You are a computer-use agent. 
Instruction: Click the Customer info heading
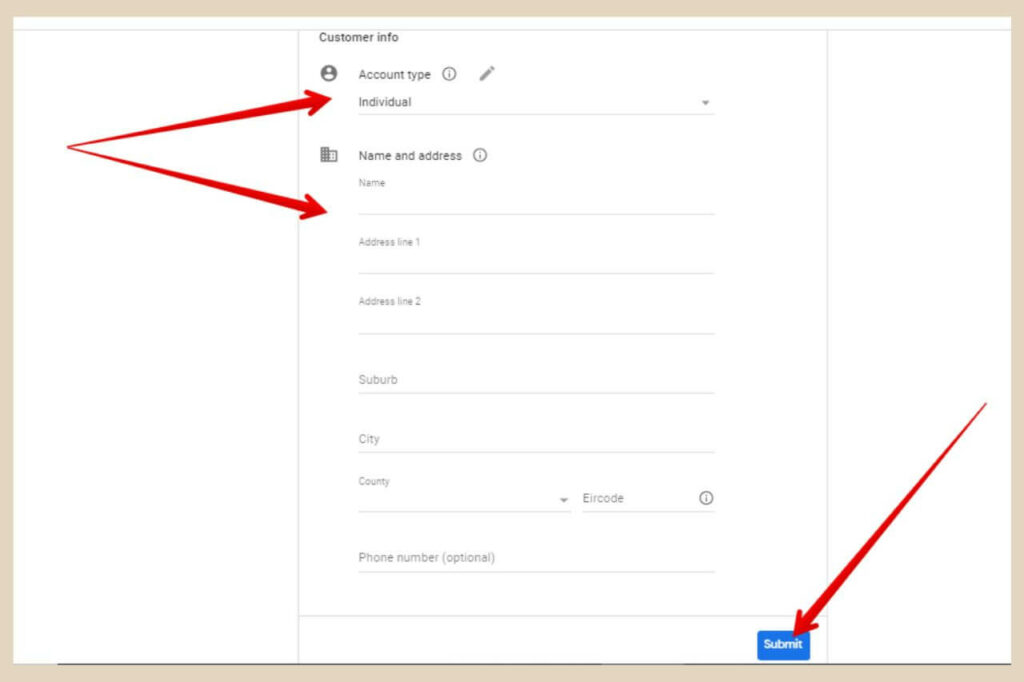(359, 37)
